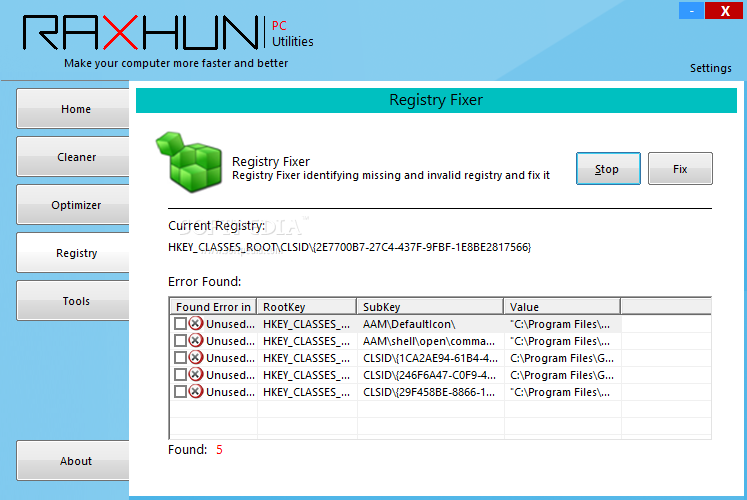
Task: Click red error icon in CLSID\{1CA2AE94 row
Action: pos(196,358)
